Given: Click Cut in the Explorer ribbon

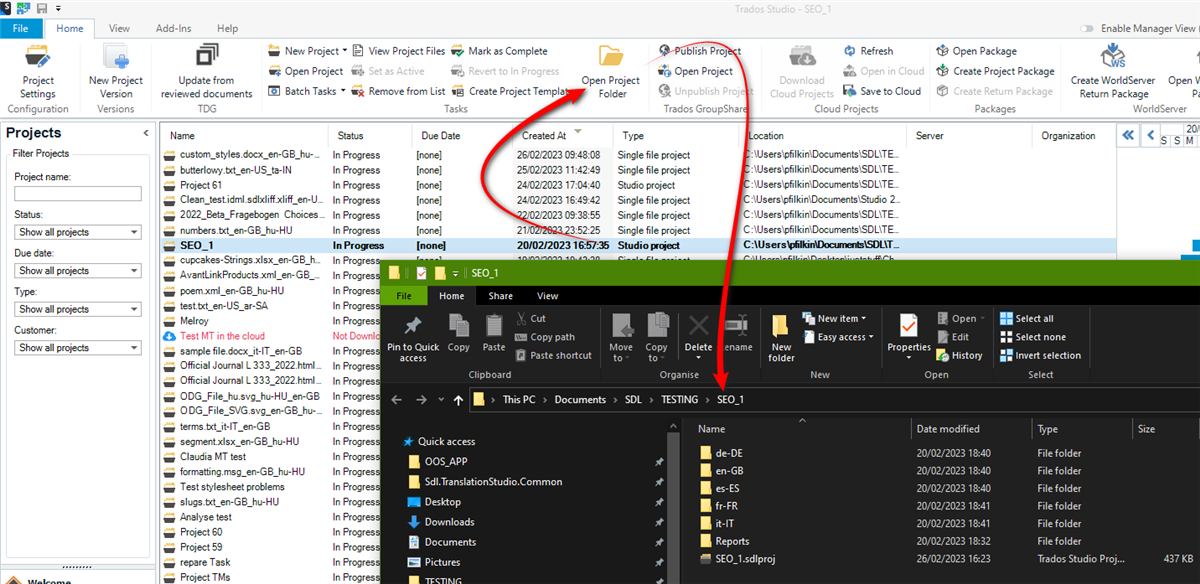Looking at the screenshot, I should tap(530, 319).
